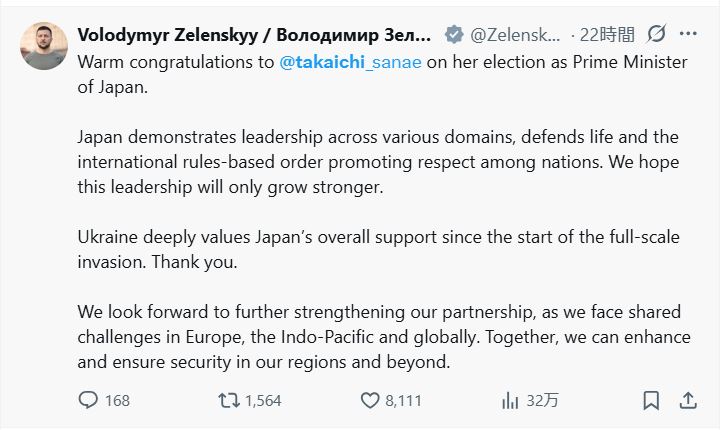Image resolution: width=722 pixels, height=430 pixels.
Task: Click the Grok slashed-circle icon
Action: point(656,34)
